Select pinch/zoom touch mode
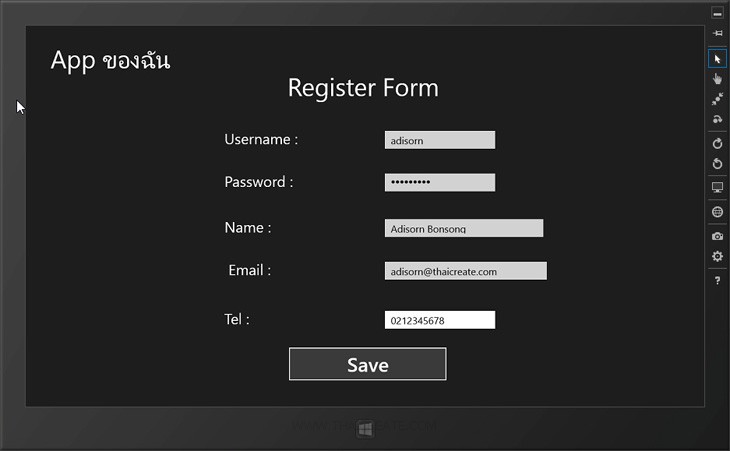This screenshot has width=730, height=451. tap(717, 99)
